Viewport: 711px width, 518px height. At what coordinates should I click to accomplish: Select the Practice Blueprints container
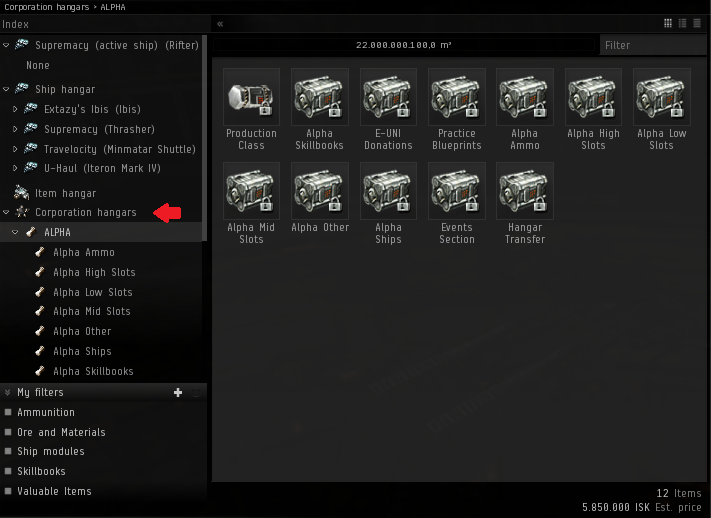click(456, 97)
